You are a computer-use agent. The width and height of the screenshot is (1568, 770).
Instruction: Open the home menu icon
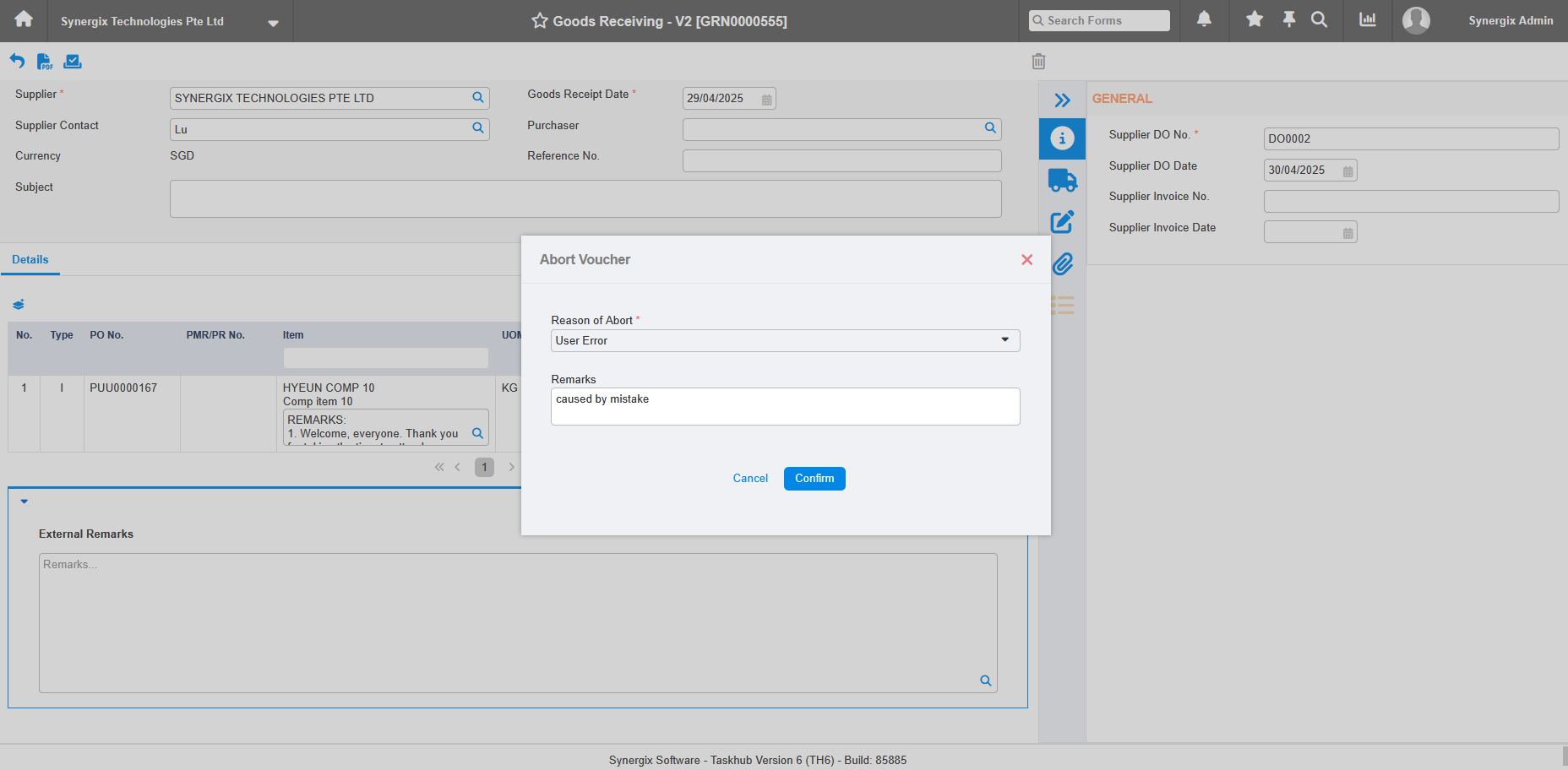click(x=22, y=19)
